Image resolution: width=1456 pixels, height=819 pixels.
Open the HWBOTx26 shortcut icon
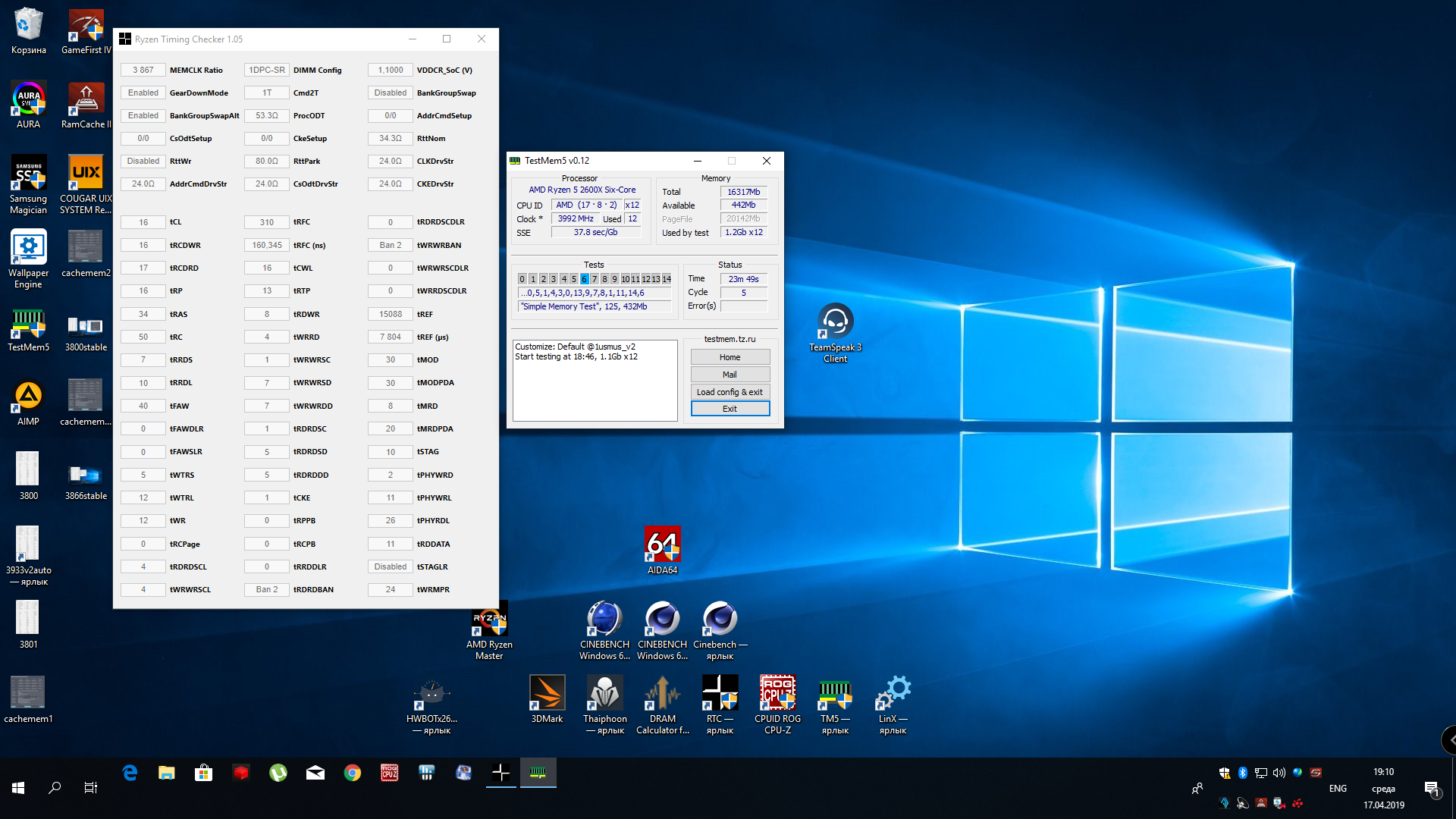[431, 694]
